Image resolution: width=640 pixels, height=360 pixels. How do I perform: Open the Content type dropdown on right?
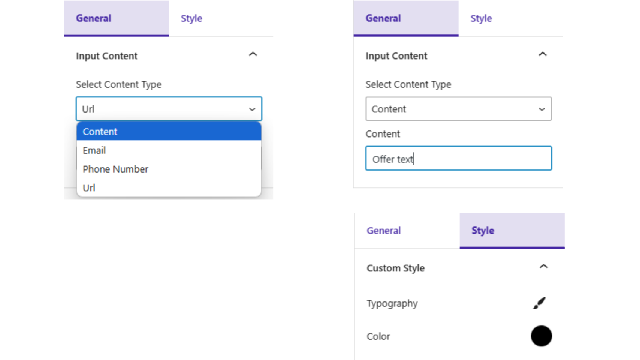[x=458, y=109]
